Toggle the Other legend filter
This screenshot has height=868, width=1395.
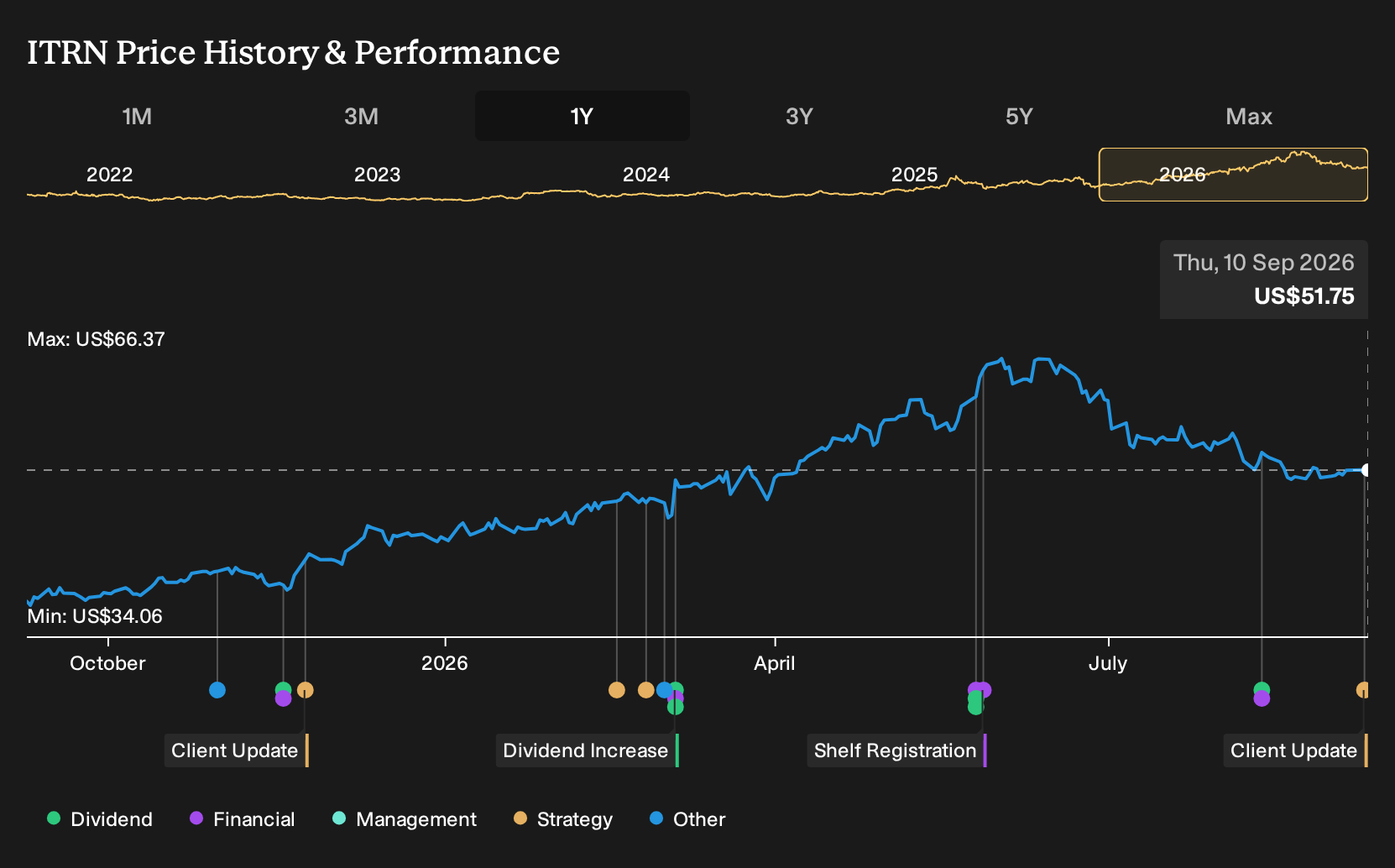(687, 819)
